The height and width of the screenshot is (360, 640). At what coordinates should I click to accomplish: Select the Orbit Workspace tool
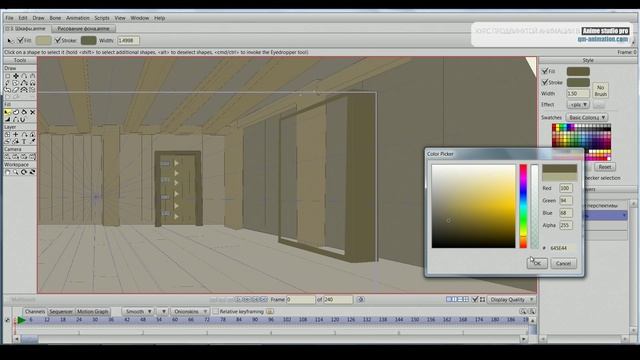click(x=32, y=172)
